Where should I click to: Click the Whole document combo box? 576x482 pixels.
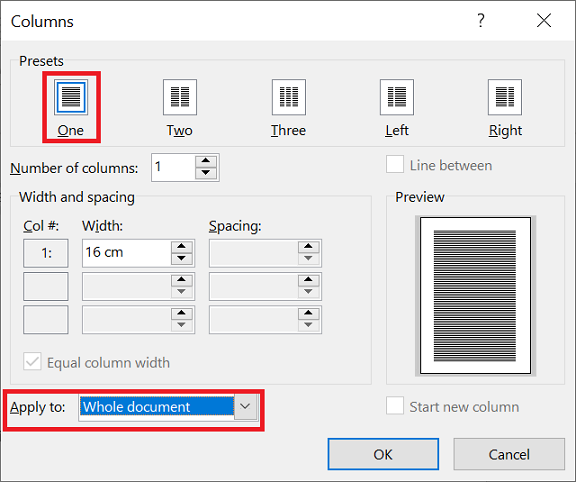[168, 407]
